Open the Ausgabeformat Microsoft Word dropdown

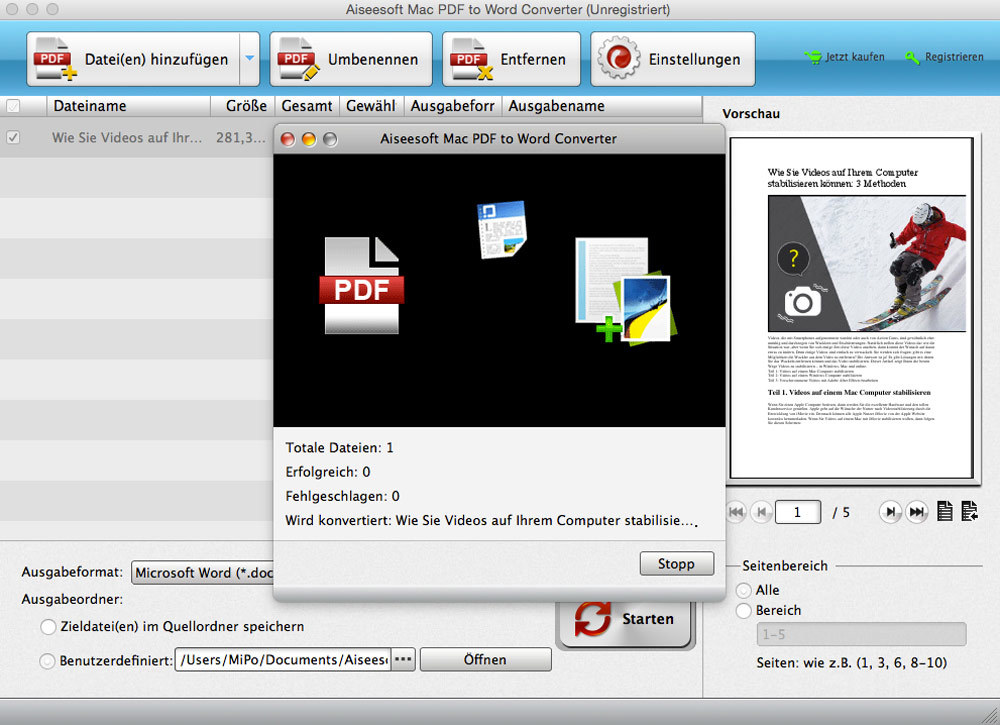[x=203, y=573]
